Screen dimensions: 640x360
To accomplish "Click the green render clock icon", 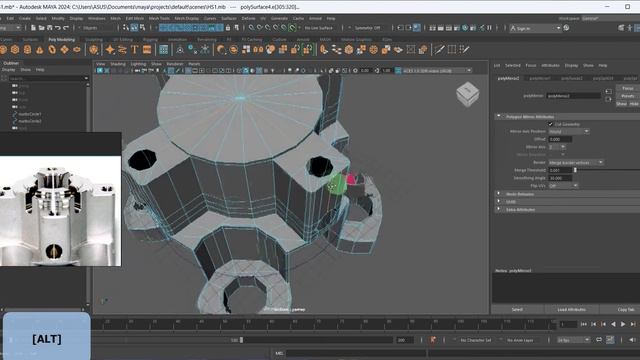I will tap(465, 28).
